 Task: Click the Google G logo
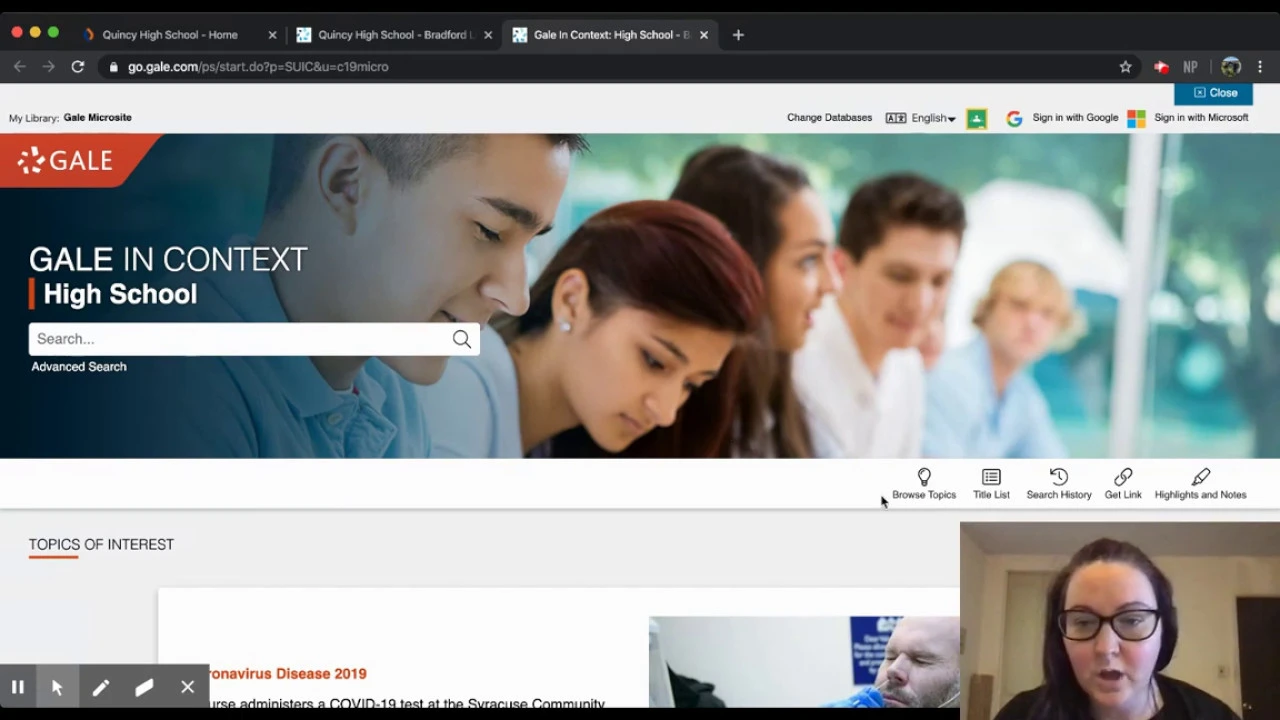click(1014, 118)
